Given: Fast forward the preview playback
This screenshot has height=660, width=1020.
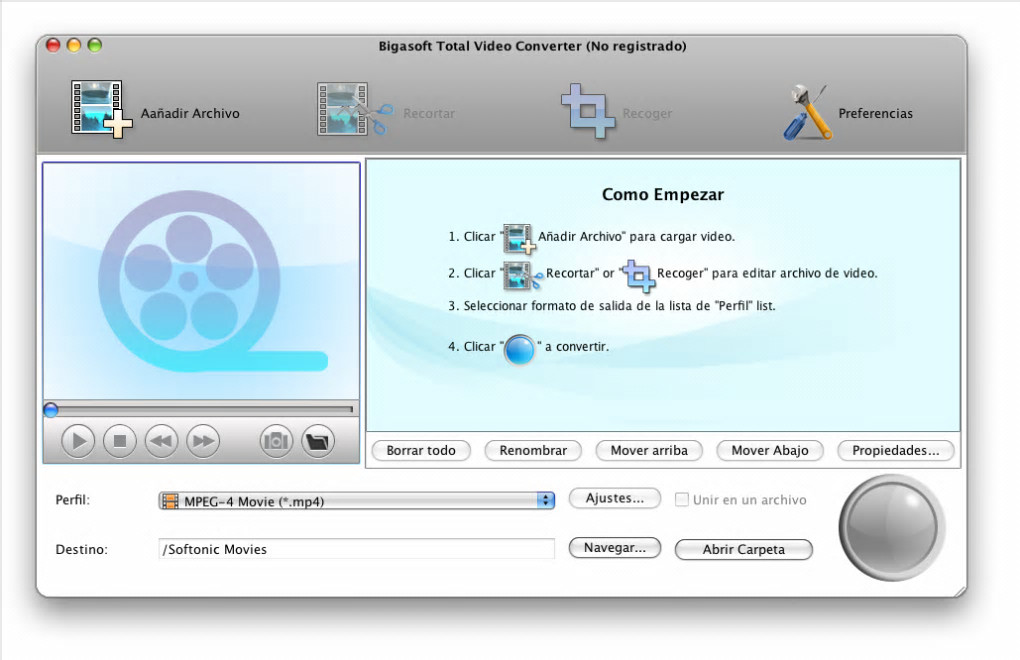Looking at the screenshot, I should click(x=203, y=442).
